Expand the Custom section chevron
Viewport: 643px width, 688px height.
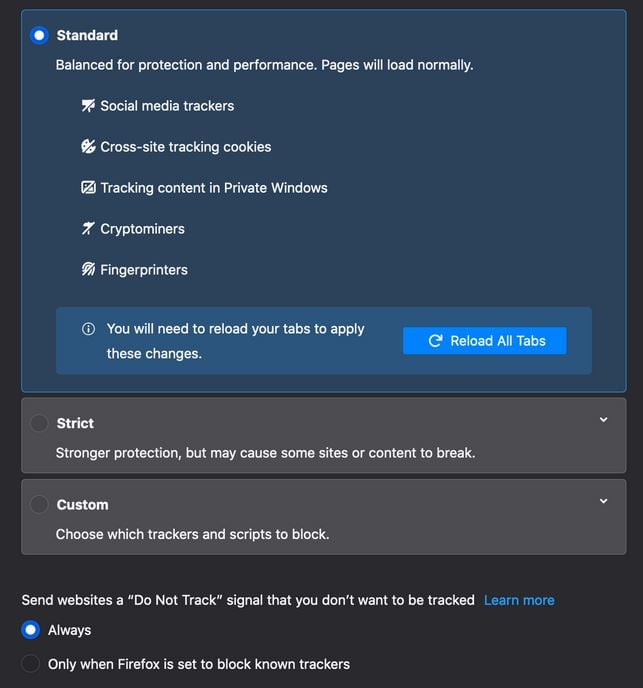click(603, 501)
